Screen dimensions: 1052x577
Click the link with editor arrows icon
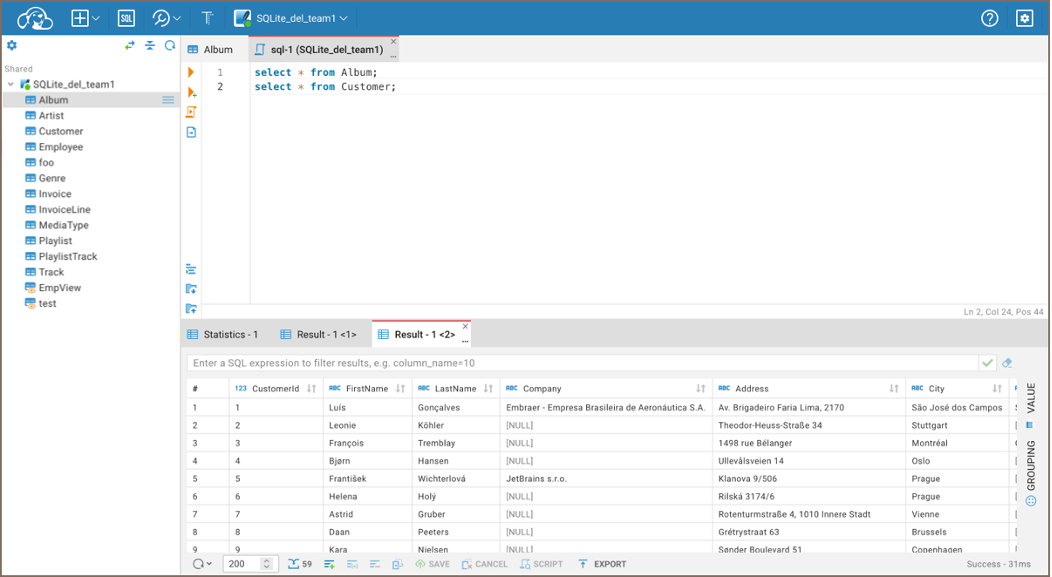(x=129, y=46)
